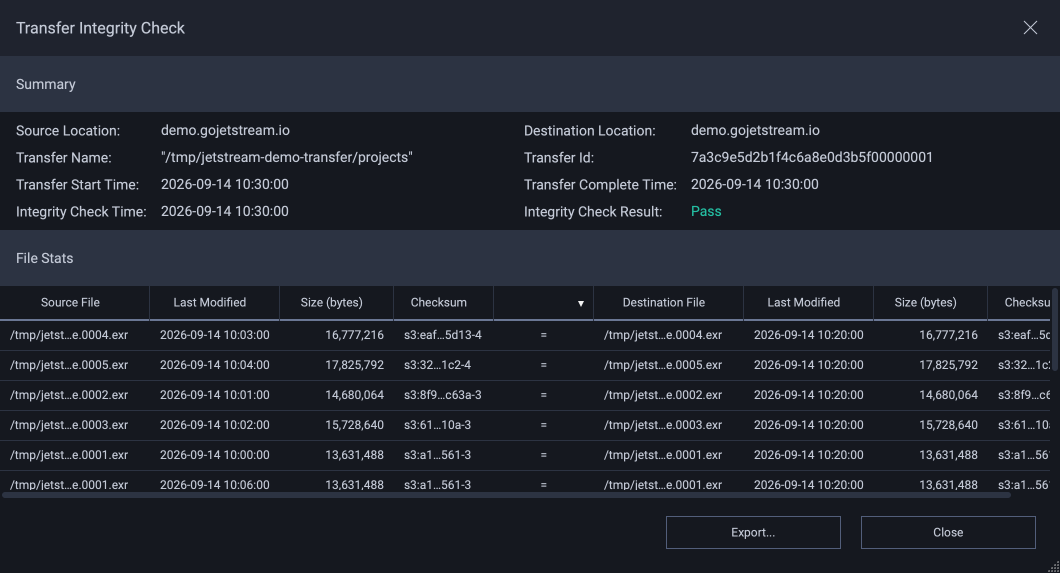Click the timestamp 2026-09-14 10:01:00
Screen dimensions: 1060x573
(x=214, y=395)
